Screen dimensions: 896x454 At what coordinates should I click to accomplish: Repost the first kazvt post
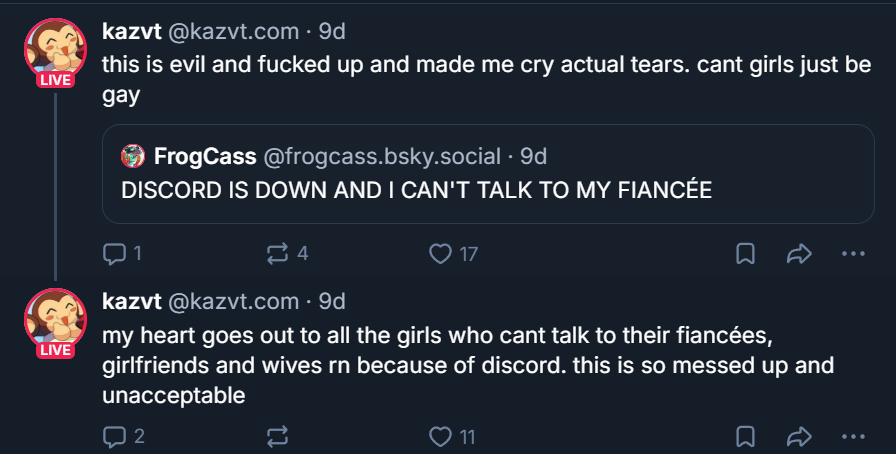coord(277,254)
